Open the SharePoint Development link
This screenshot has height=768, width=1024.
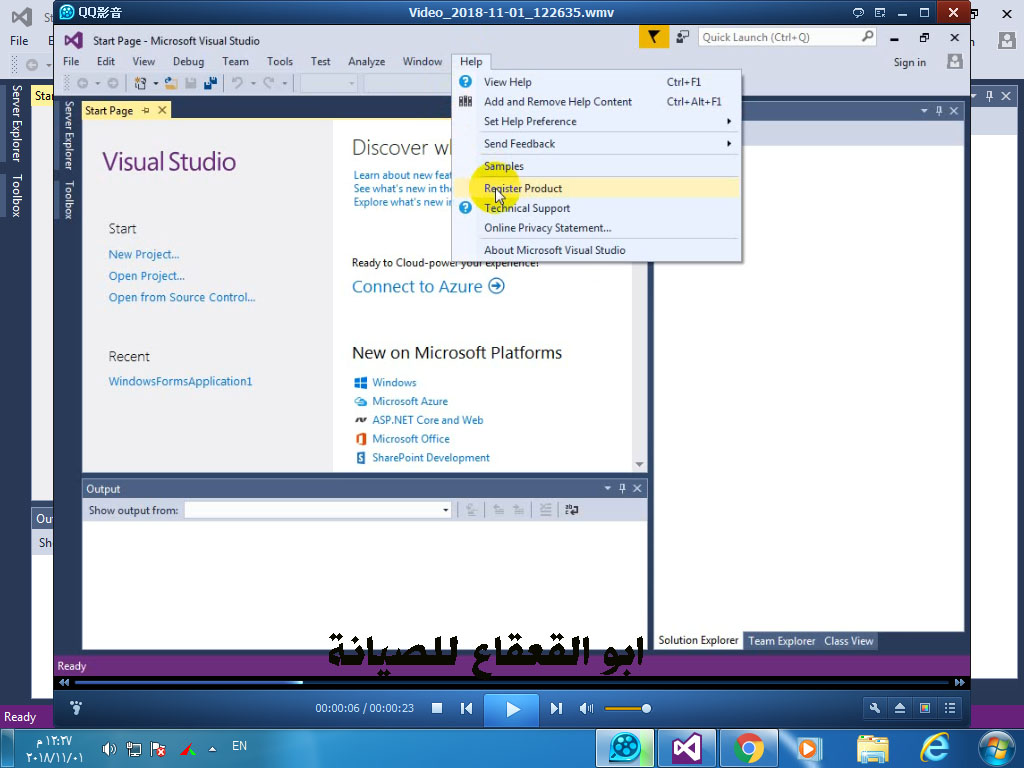coord(430,458)
